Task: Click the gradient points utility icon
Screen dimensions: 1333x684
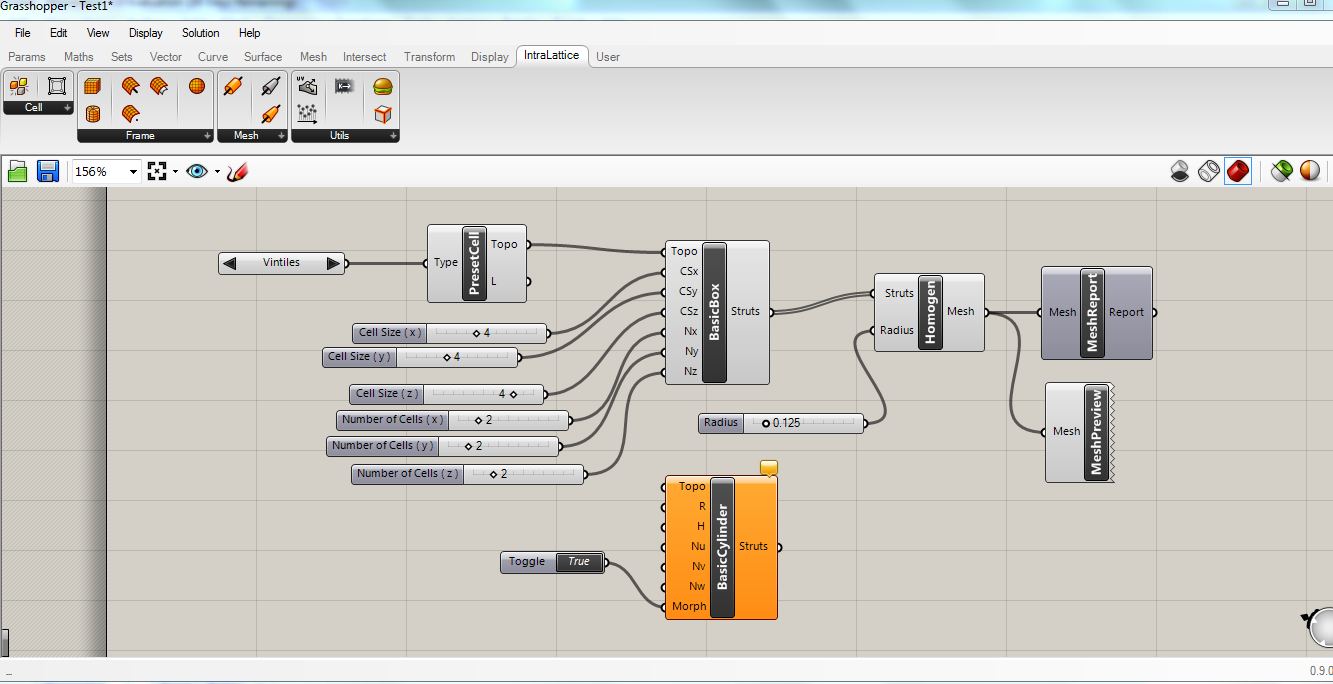Action: click(307, 114)
